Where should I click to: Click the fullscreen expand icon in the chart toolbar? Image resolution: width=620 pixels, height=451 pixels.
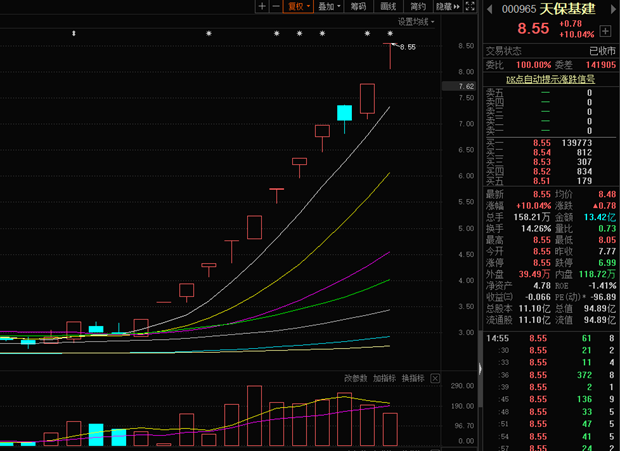click(471, 6)
